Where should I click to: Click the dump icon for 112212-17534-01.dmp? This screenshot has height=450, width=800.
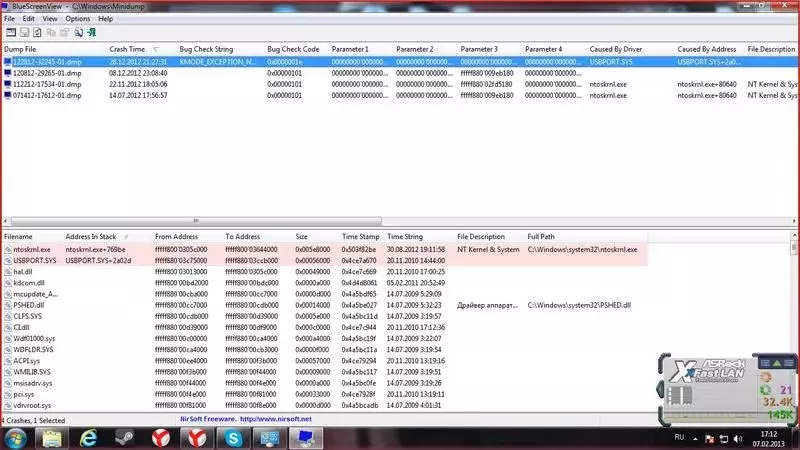[8, 84]
